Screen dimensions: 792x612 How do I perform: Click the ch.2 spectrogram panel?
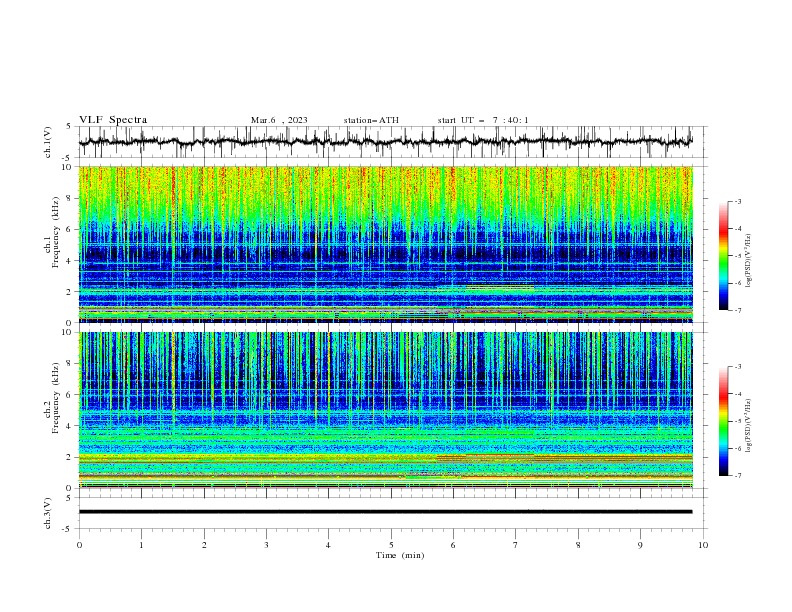pos(385,410)
